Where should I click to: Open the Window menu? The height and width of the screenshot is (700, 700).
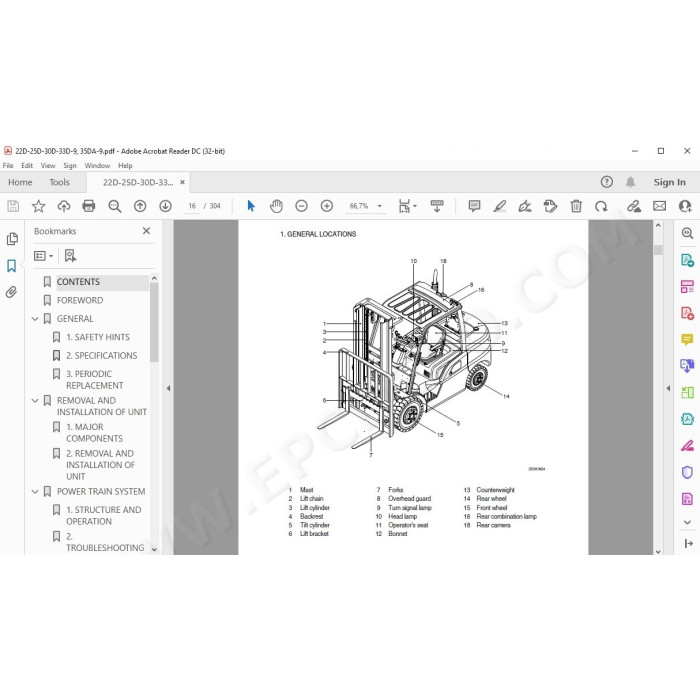97,166
